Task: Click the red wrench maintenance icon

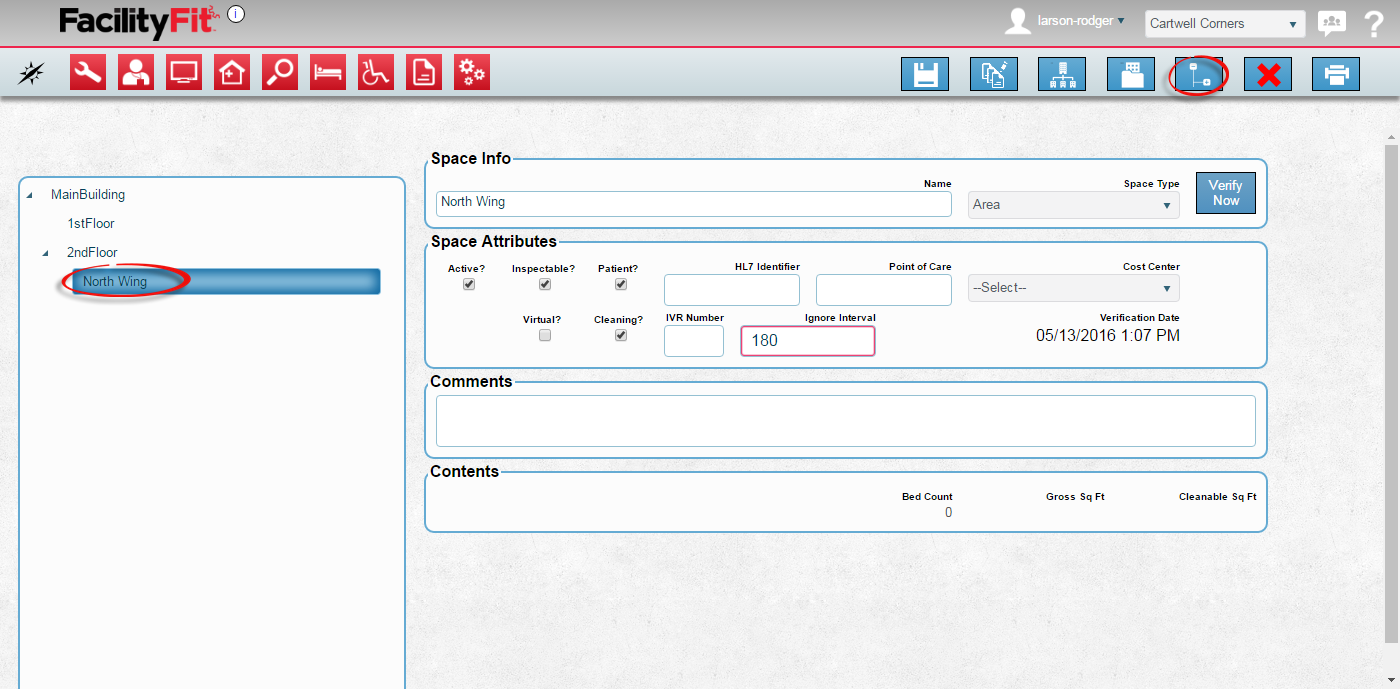Action: (88, 73)
